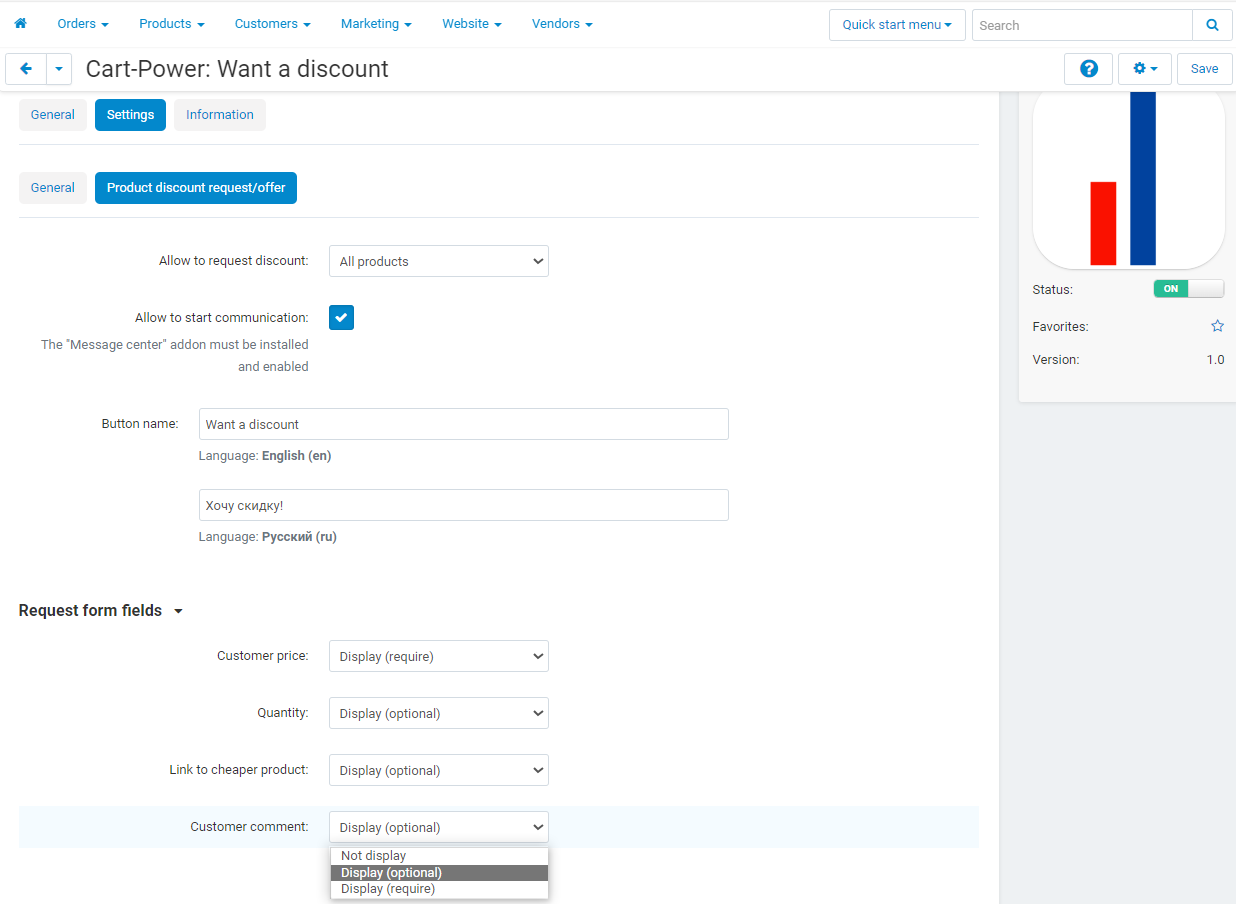Click the Version value 1.0

[x=1215, y=360]
